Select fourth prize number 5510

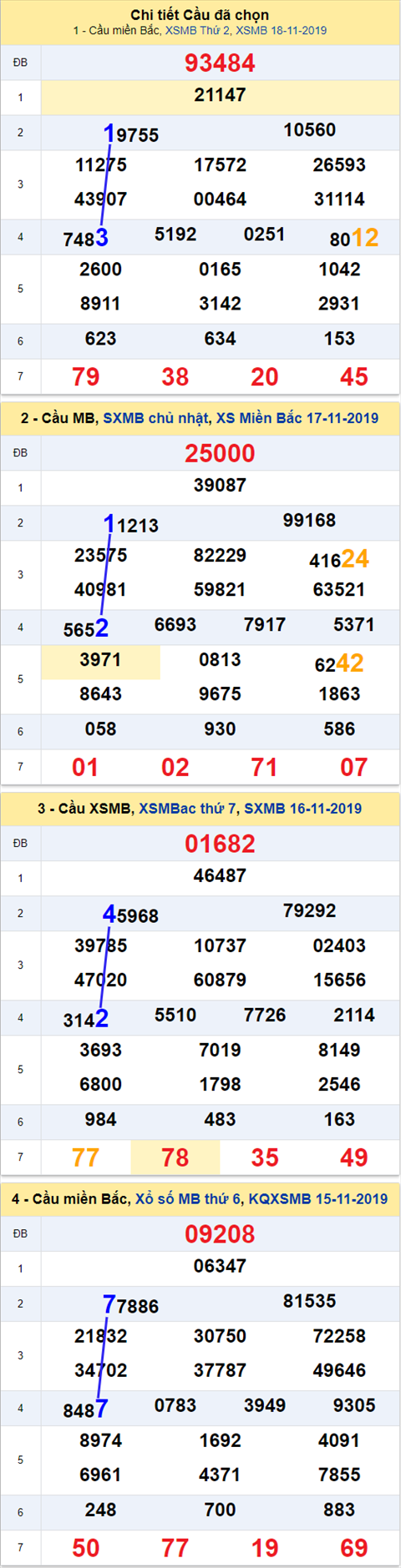click(175, 1016)
